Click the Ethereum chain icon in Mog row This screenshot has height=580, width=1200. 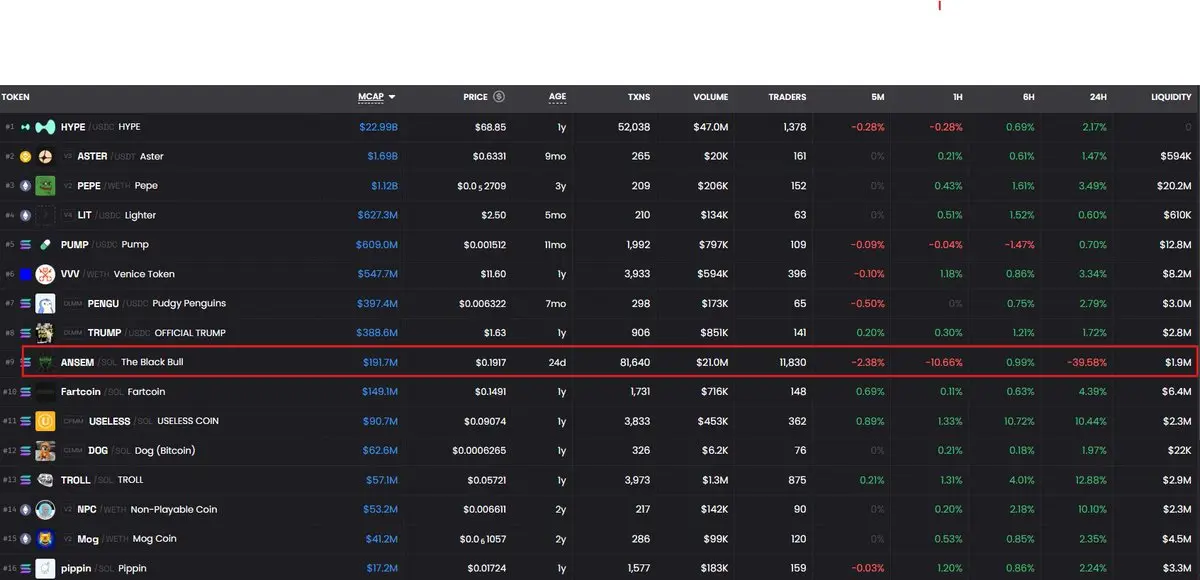[x=26, y=539]
